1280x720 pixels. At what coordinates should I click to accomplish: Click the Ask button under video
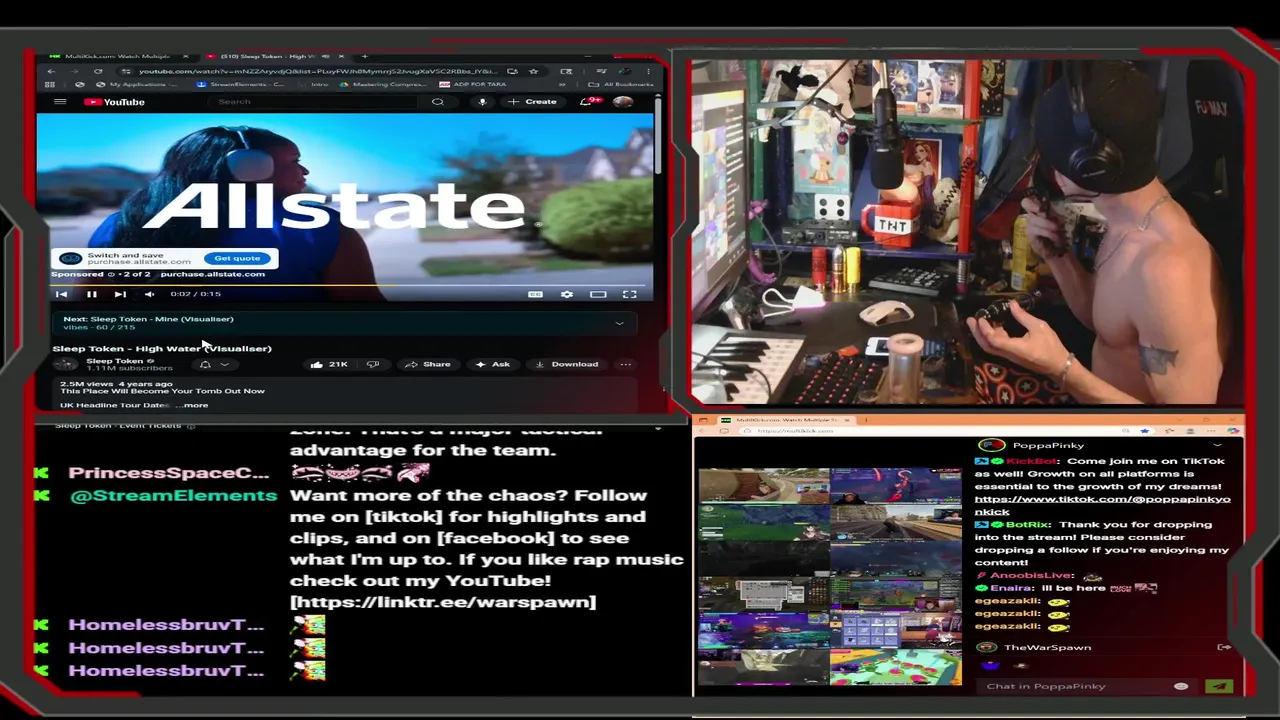(x=493, y=364)
